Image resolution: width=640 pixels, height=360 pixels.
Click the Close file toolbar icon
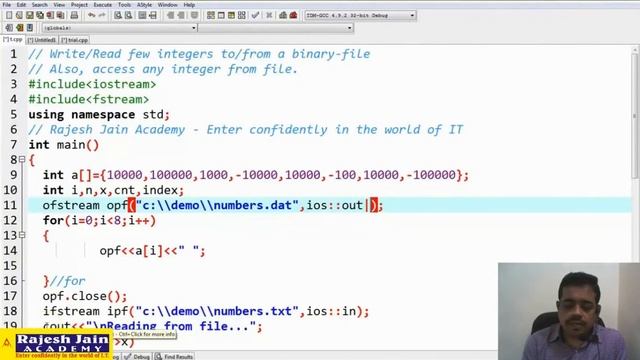50,16
